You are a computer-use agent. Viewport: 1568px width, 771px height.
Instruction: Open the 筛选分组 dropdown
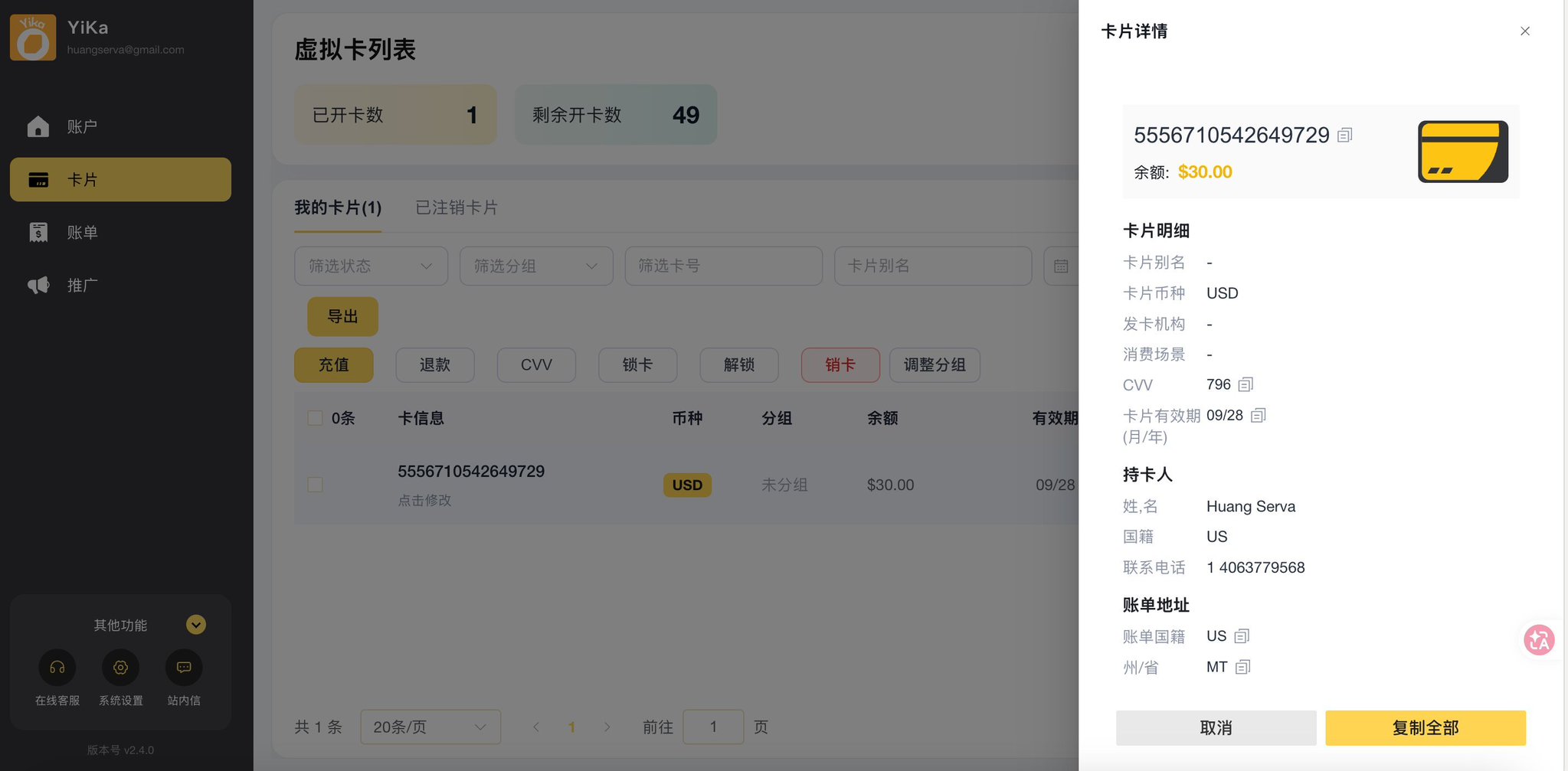536,266
